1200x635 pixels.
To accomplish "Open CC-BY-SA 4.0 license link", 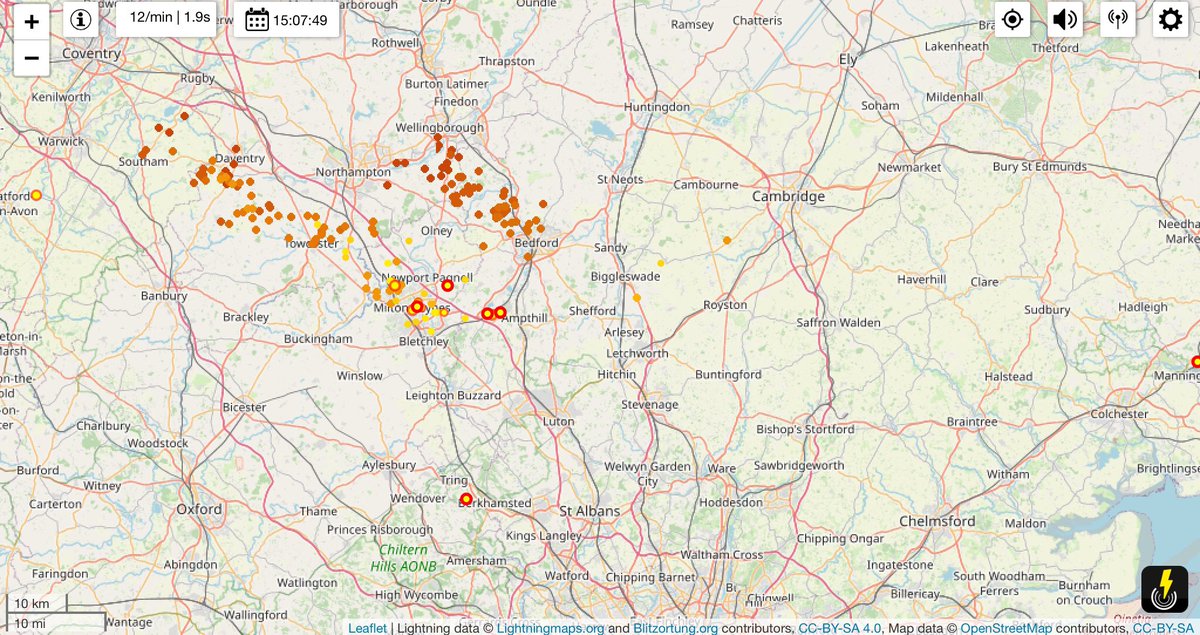I will (840, 628).
